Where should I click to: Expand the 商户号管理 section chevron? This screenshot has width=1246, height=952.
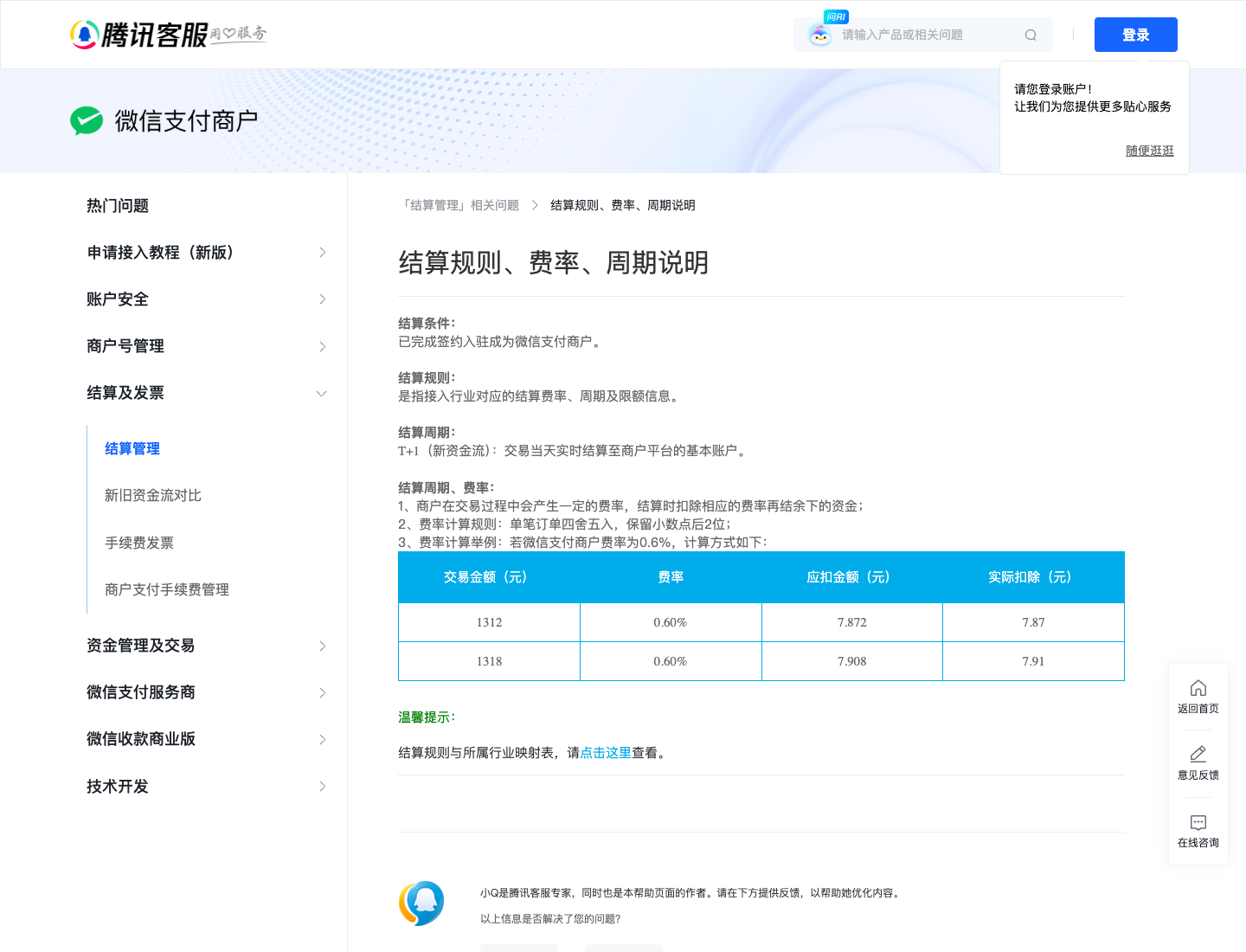tap(323, 346)
